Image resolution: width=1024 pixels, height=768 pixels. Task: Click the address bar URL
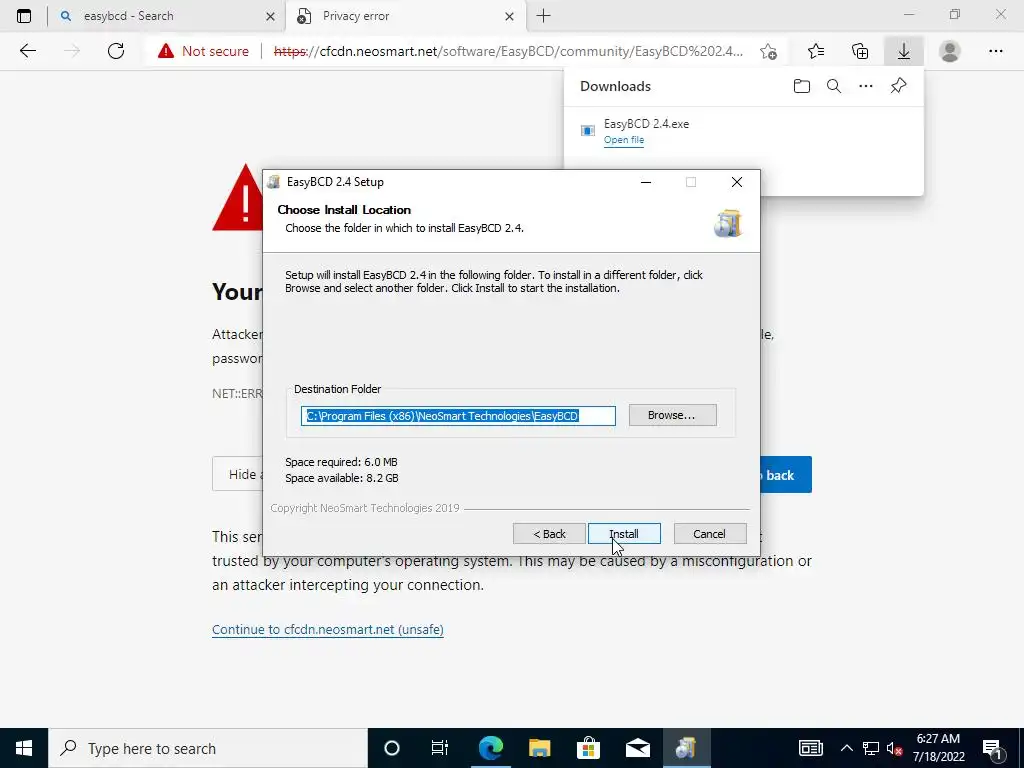click(508, 51)
